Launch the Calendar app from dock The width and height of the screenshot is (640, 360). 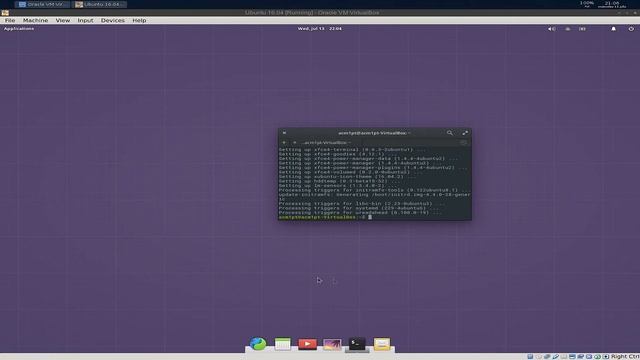pyautogui.click(x=282, y=344)
